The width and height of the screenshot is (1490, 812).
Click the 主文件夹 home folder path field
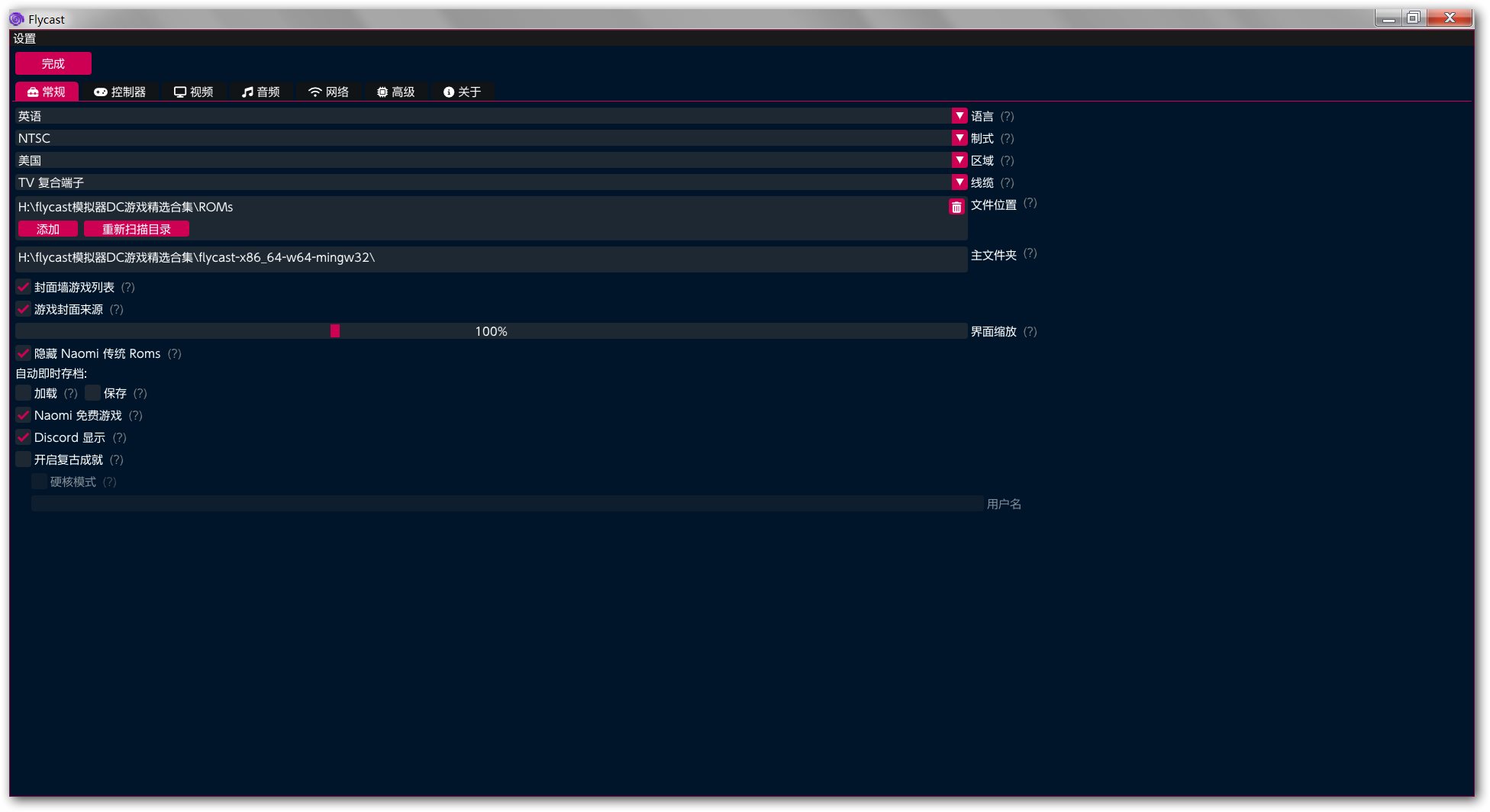coord(490,258)
